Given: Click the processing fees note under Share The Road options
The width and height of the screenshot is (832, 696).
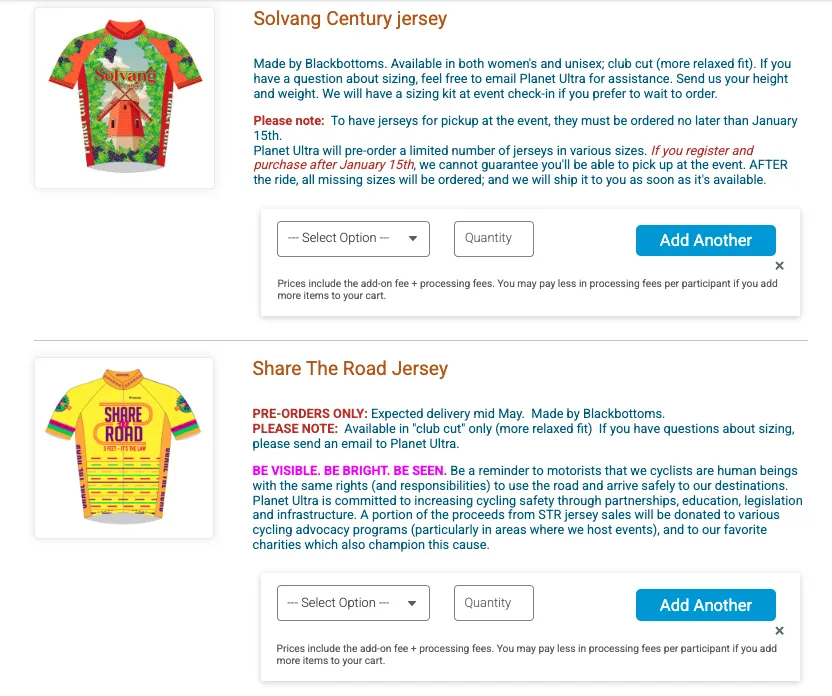Looking at the screenshot, I should (527, 655).
